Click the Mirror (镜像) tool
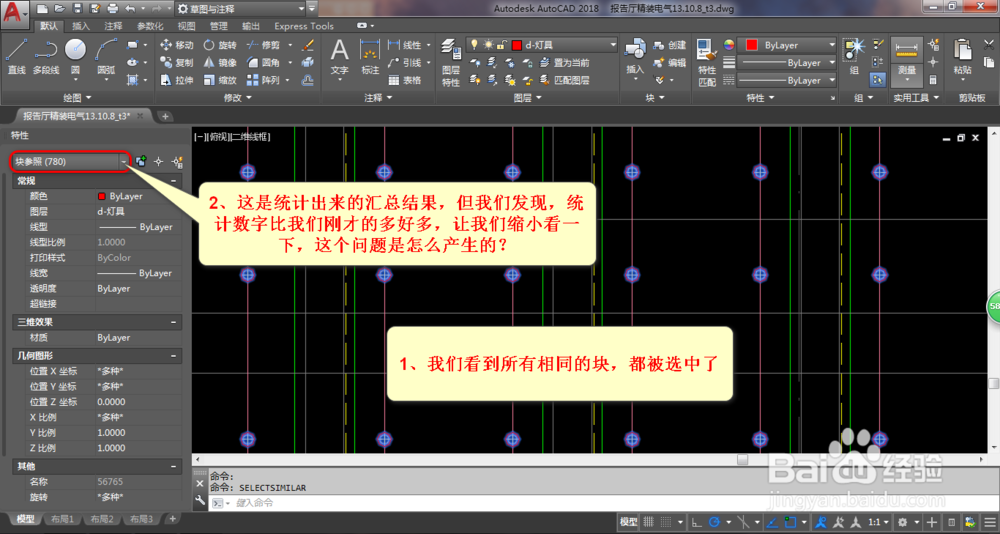The width and height of the screenshot is (1000, 534). pos(220,63)
